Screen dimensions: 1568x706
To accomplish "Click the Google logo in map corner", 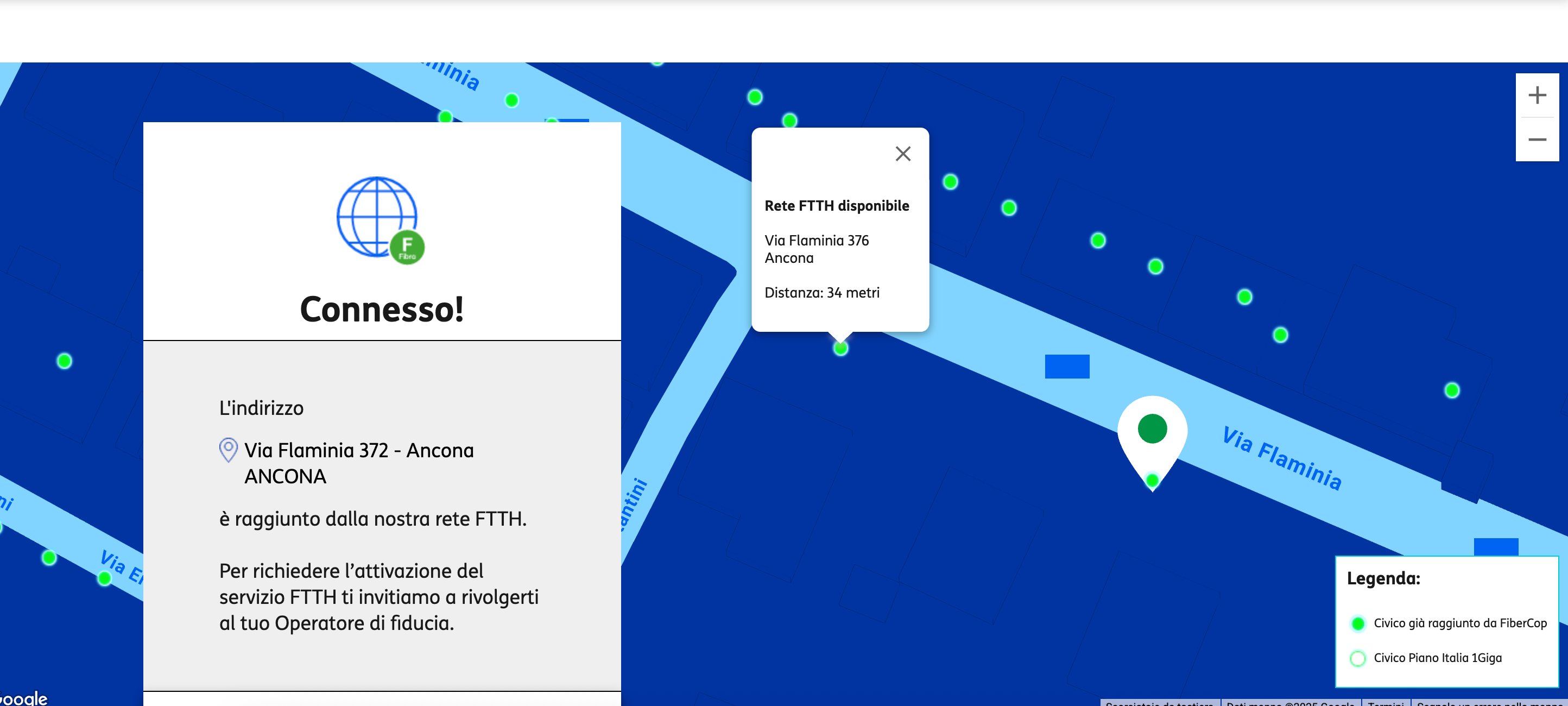I will tap(24, 698).
